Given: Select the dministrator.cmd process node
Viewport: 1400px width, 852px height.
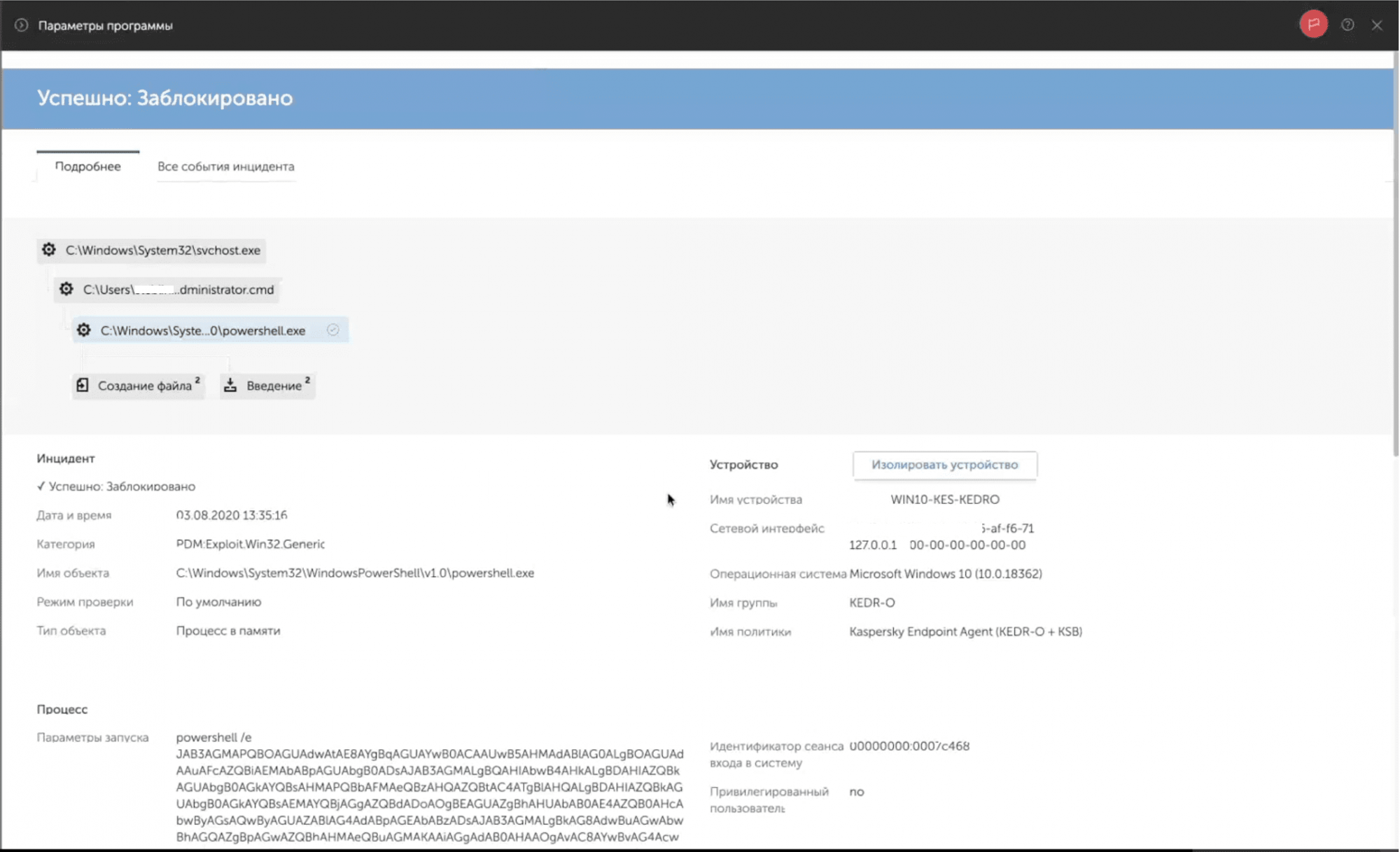Looking at the screenshot, I should 178,290.
